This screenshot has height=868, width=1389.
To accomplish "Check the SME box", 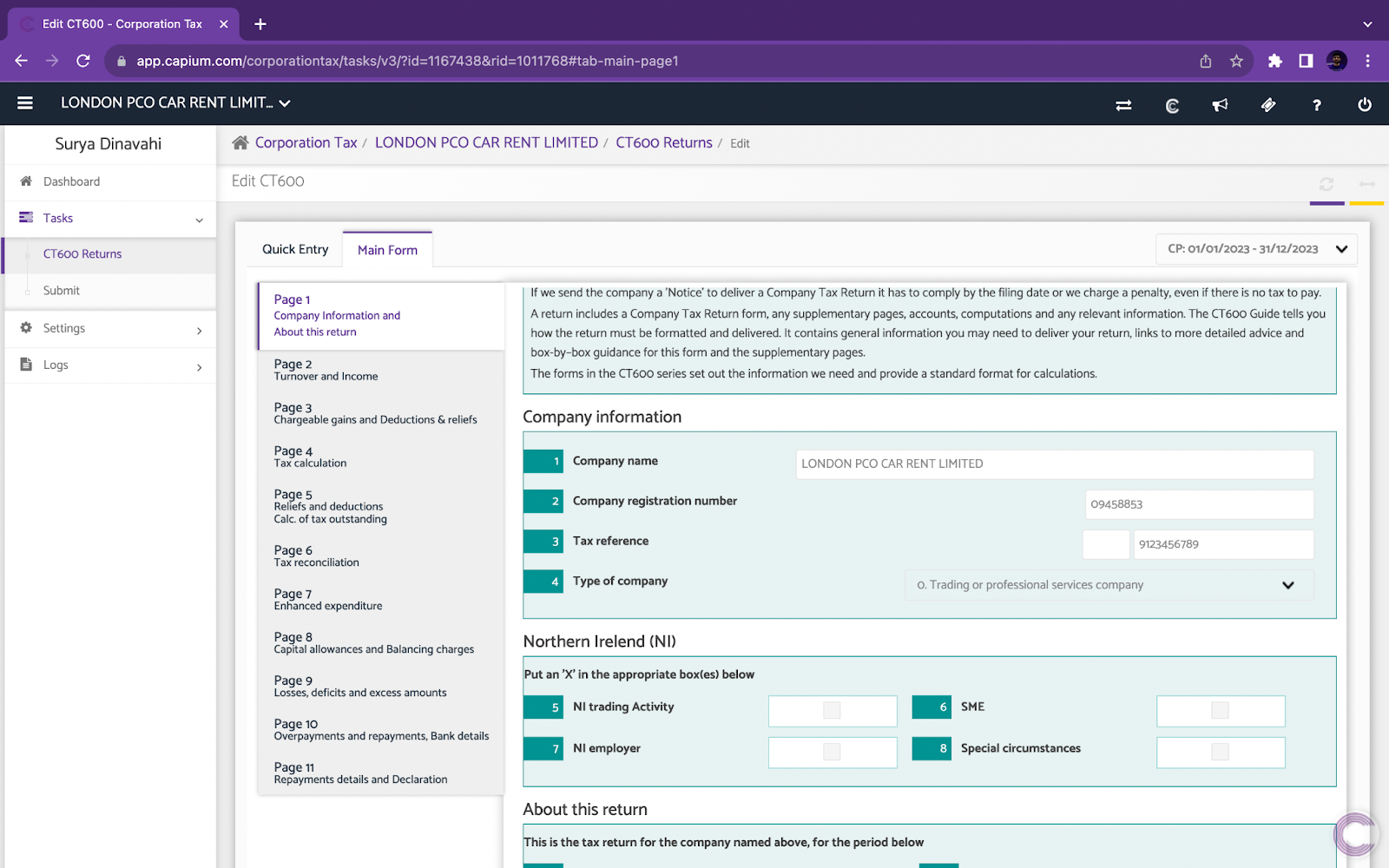I will pos(1220,710).
